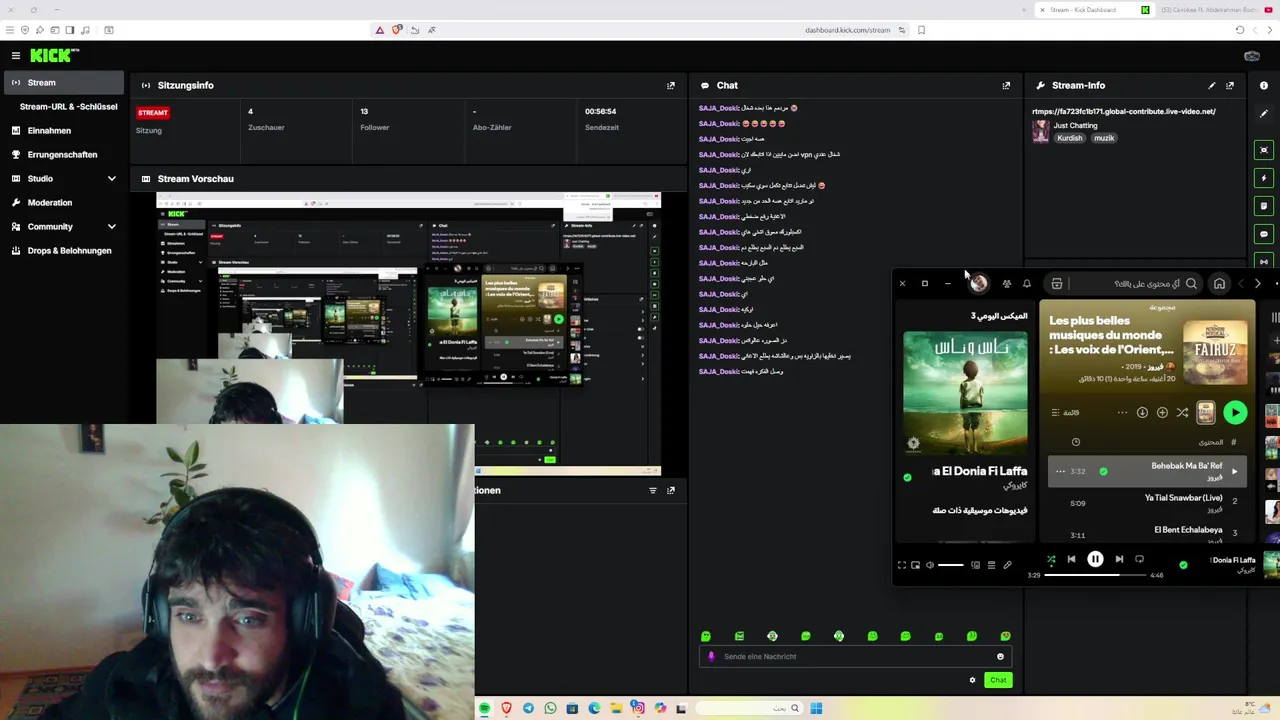Click the Kurdish stream tag
Screen dimensions: 1280x720
pyautogui.click(x=1070, y=138)
